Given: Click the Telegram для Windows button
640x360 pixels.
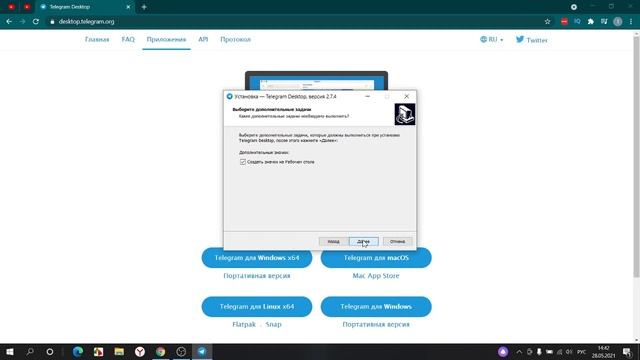Looking at the screenshot, I should pyautogui.click(x=376, y=307).
